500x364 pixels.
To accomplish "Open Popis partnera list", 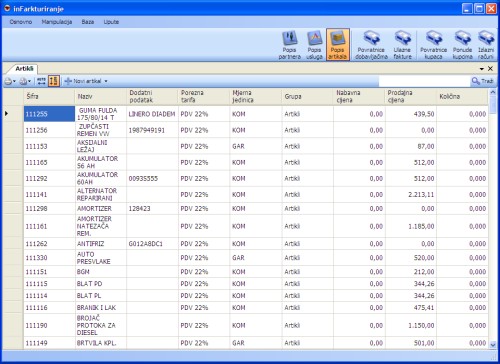I will [289, 45].
